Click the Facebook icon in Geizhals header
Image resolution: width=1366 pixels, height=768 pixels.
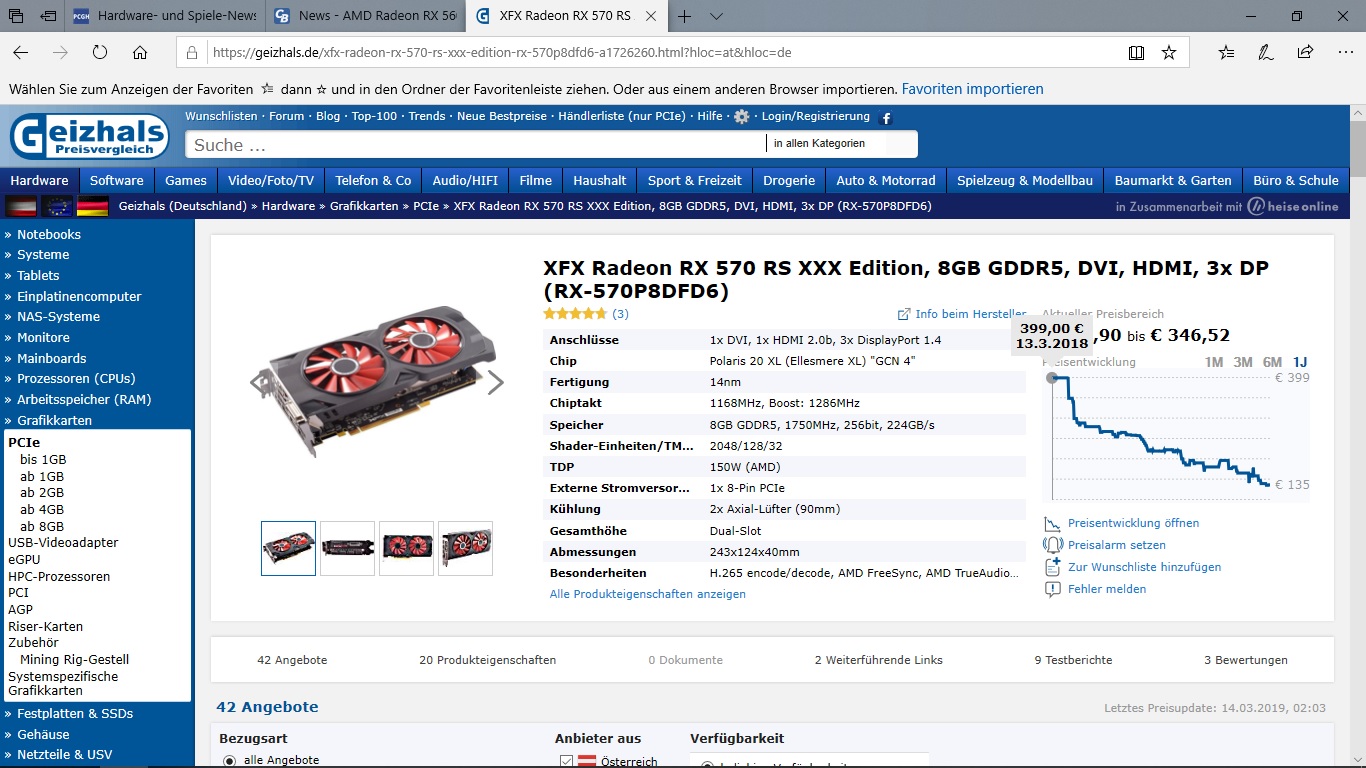(885, 119)
